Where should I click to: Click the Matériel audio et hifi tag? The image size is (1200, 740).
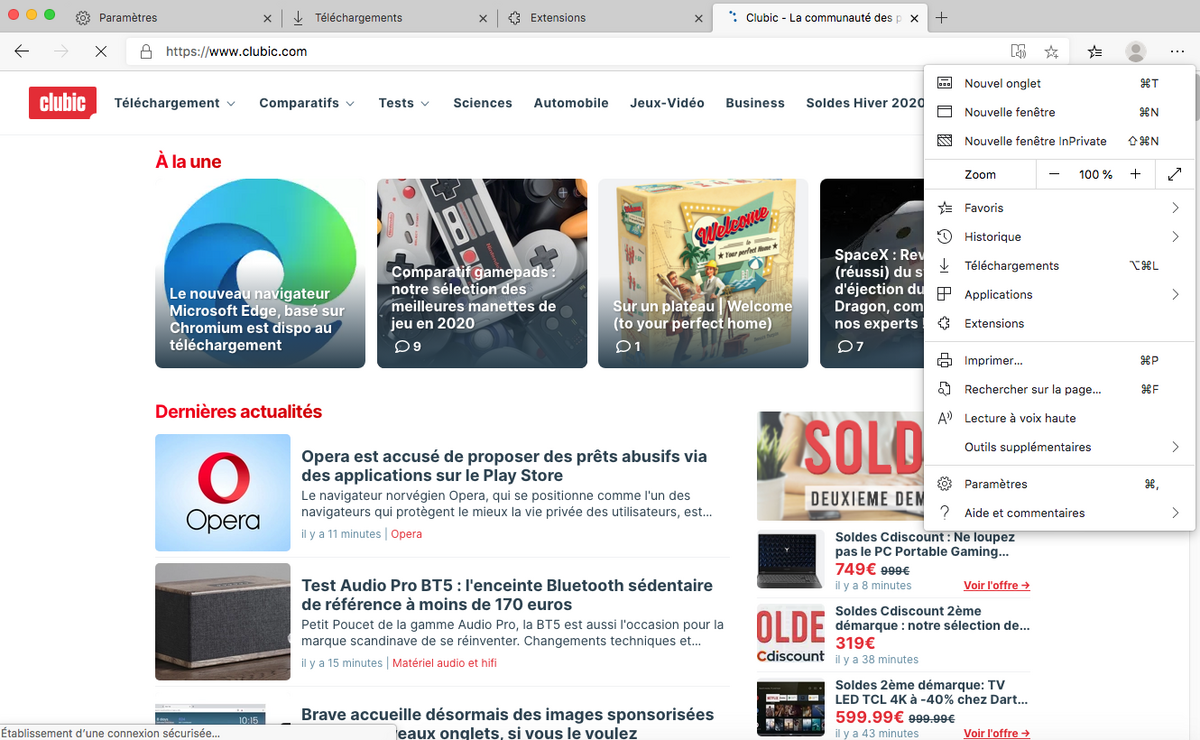[444, 663]
